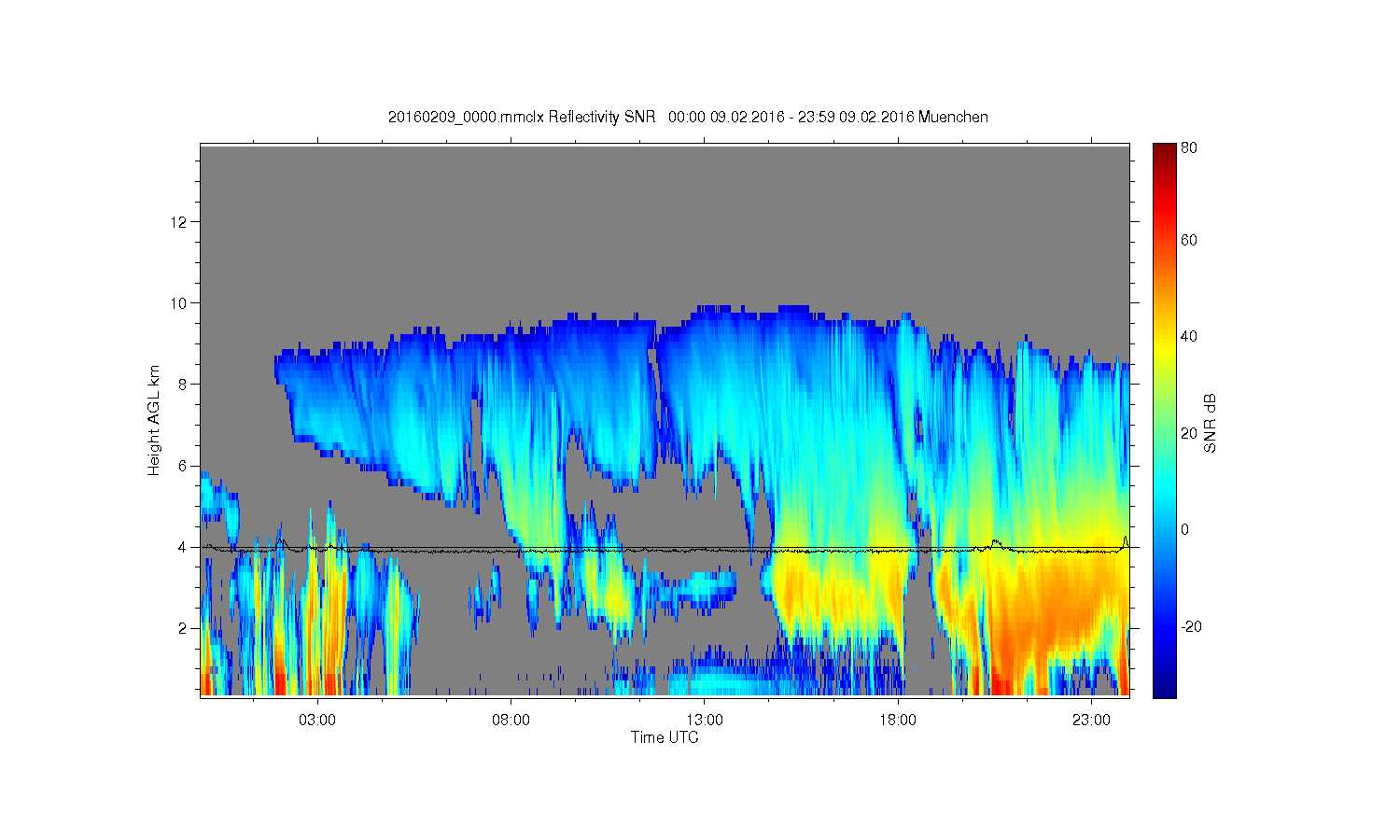Click the colorbar value -20
Image resolution: width=1400 pixels, height=840 pixels.
pos(1192,626)
